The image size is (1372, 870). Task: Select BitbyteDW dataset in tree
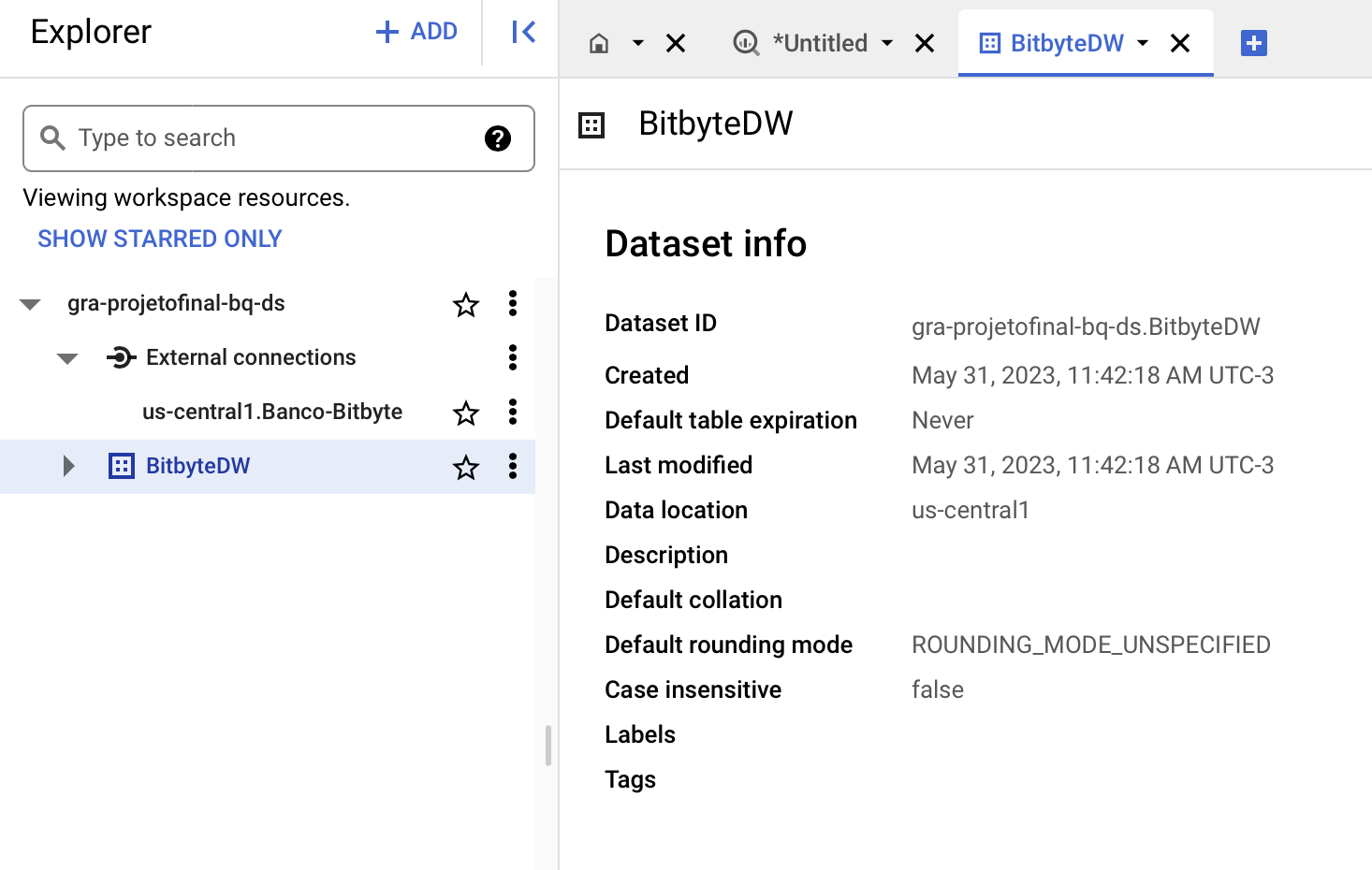(x=198, y=466)
